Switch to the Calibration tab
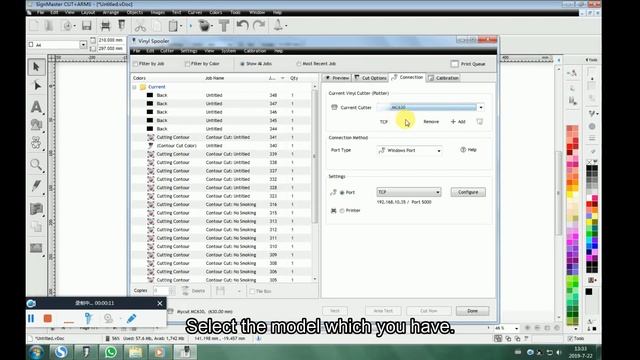The image size is (640, 360). [444, 78]
